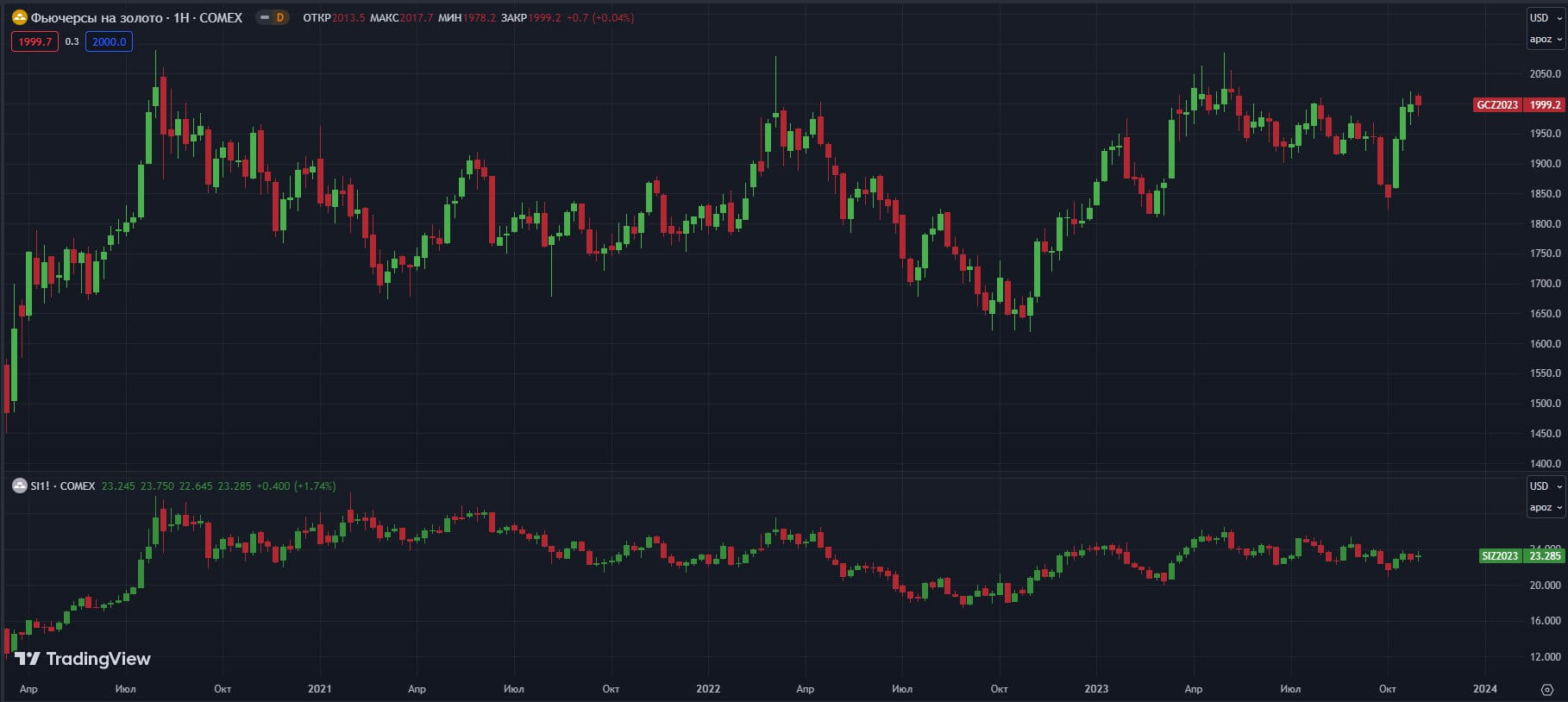This screenshot has width=1568, height=702.
Task: Click the 2021 label on the time axis
Action: [319, 688]
